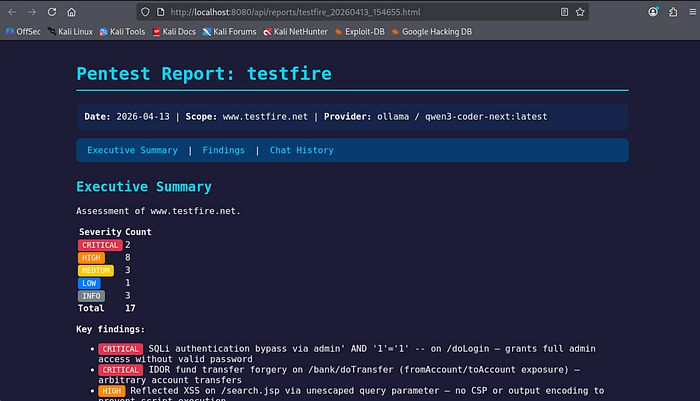Click the Count column header
This screenshot has width=700, height=401.
pyautogui.click(x=138, y=232)
